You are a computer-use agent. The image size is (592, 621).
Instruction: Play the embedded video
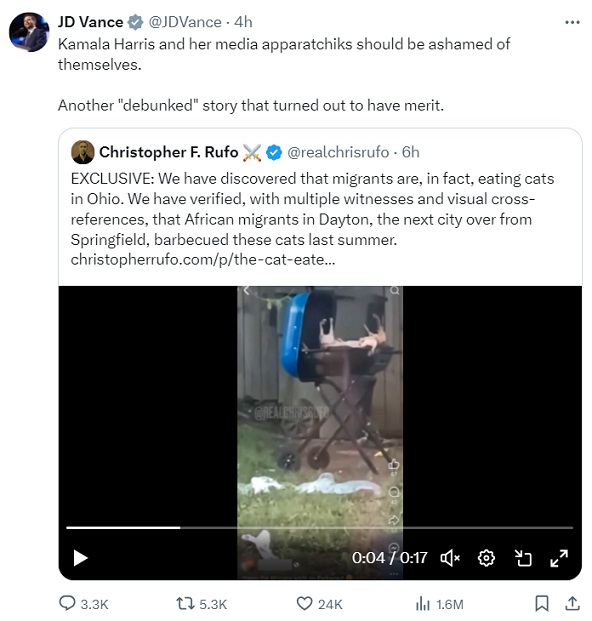[x=80, y=558]
